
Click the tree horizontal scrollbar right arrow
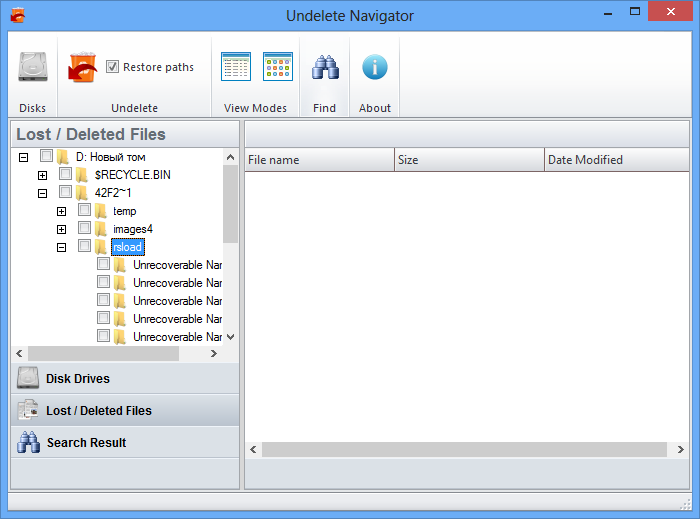coord(214,353)
